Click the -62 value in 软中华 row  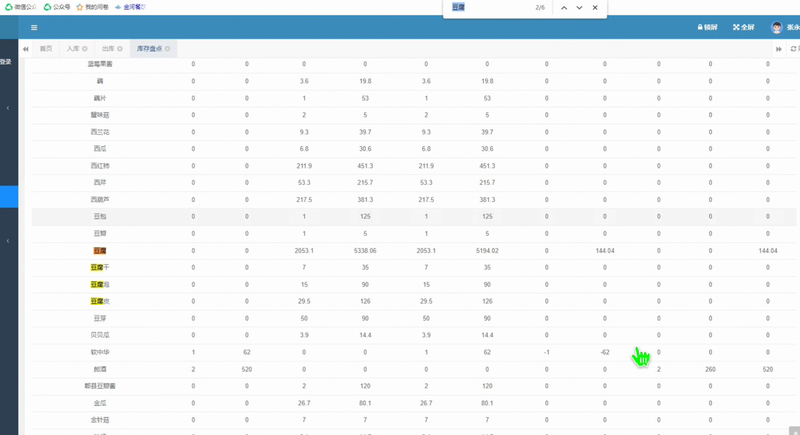pyautogui.click(x=605, y=352)
